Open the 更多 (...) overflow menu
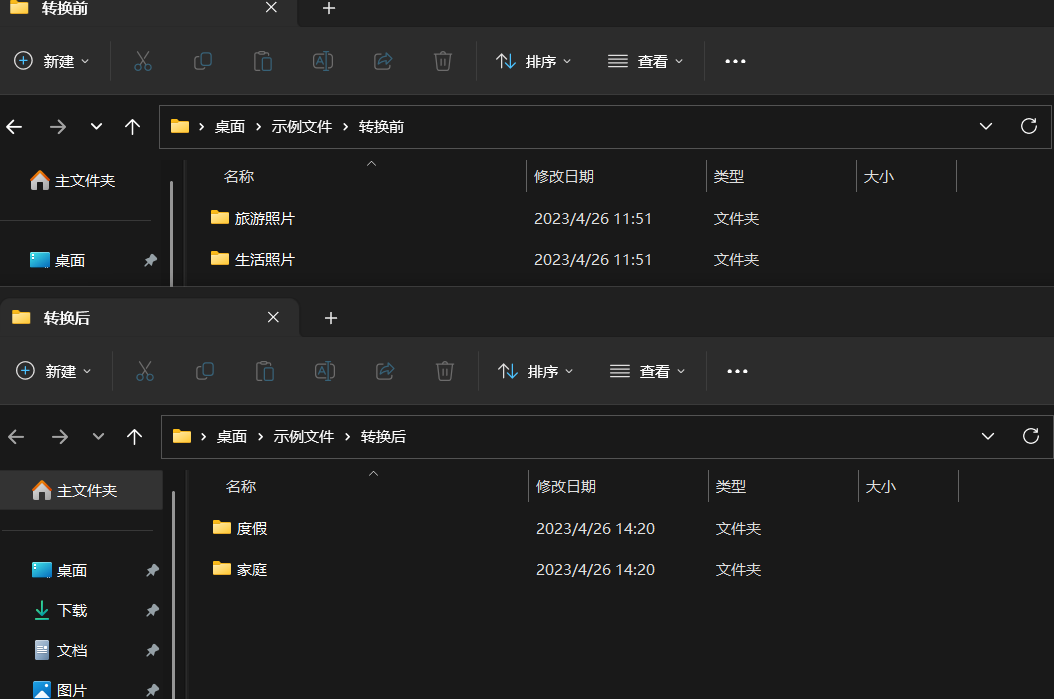 click(x=735, y=61)
